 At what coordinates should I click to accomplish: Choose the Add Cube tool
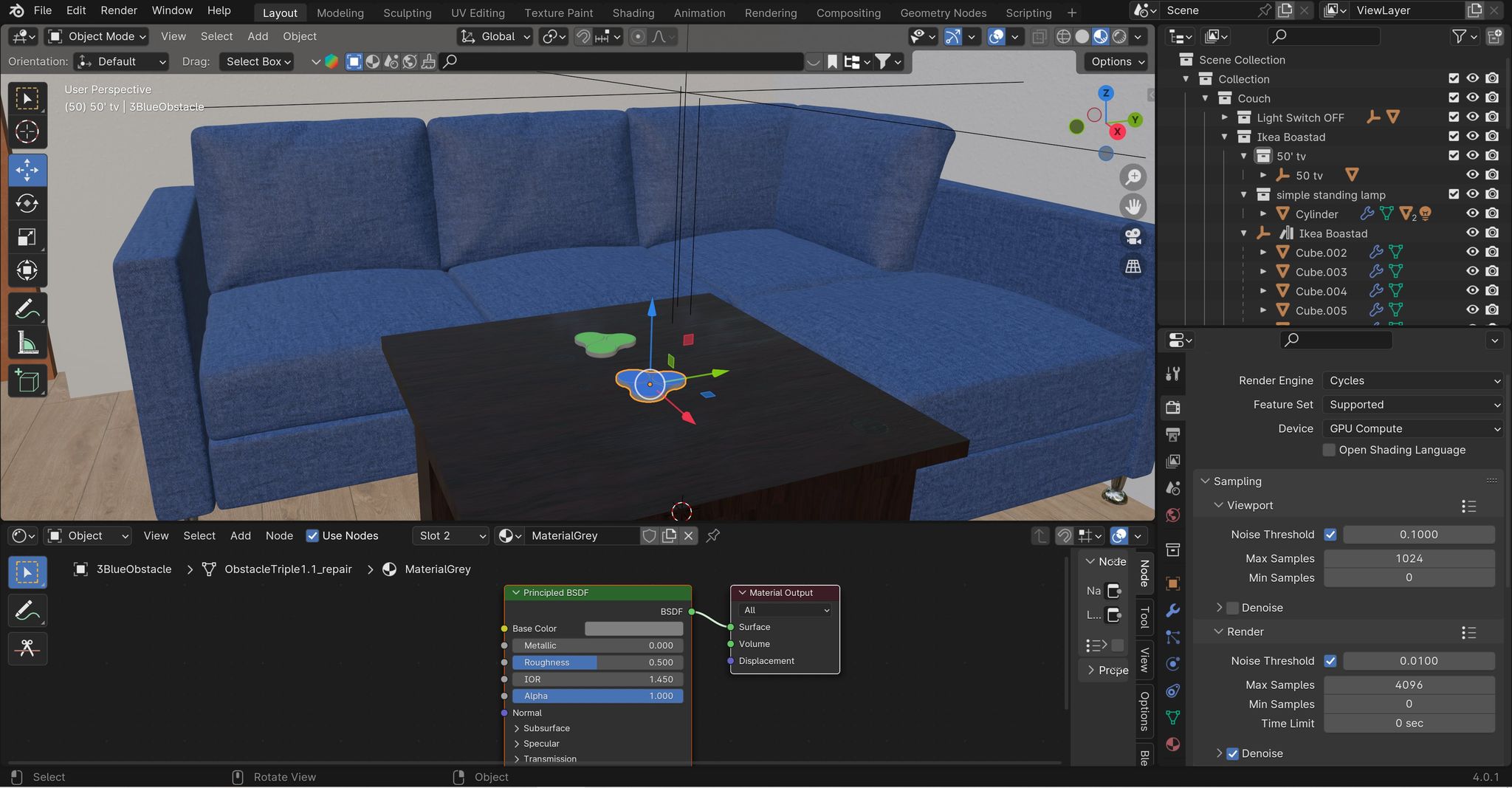click(27, 381)
